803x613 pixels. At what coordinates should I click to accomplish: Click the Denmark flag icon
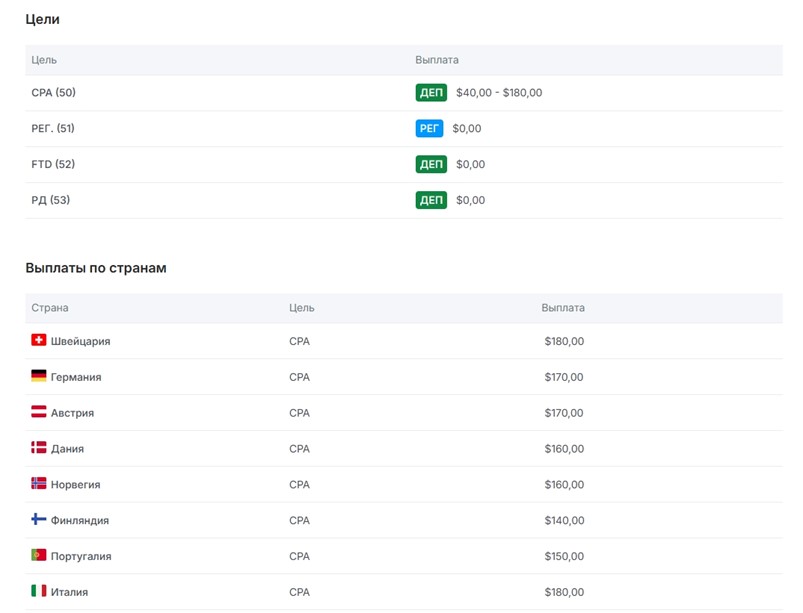pyautogui.click(x=39, y=448)
